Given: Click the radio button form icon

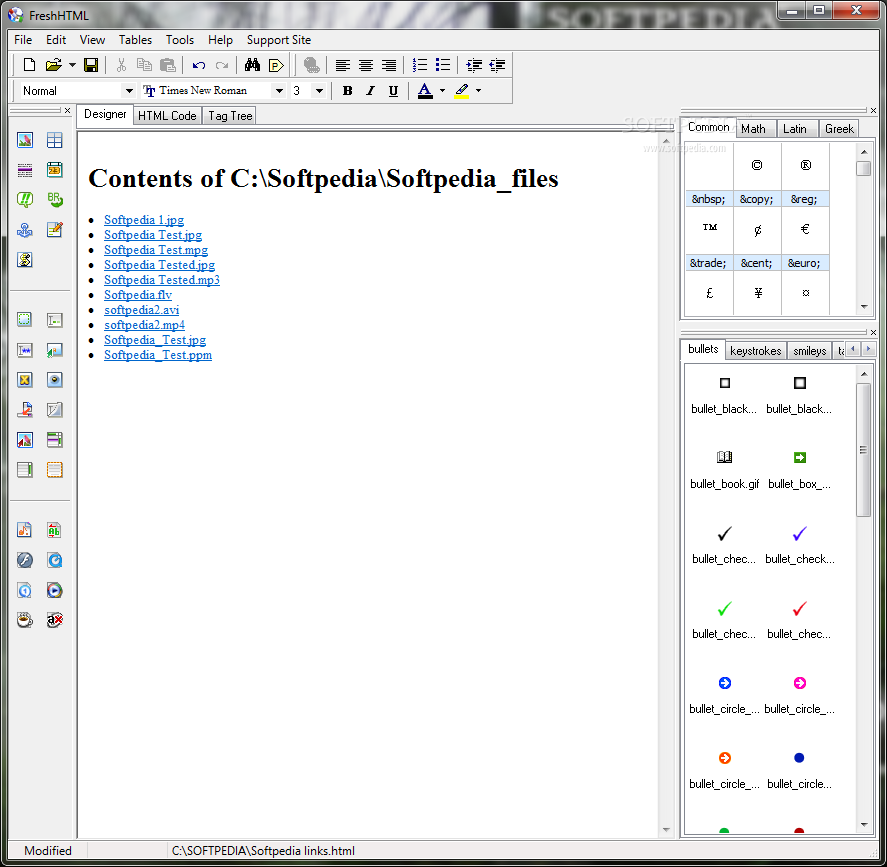Looking at the screenshot, I should coord(54,380).
